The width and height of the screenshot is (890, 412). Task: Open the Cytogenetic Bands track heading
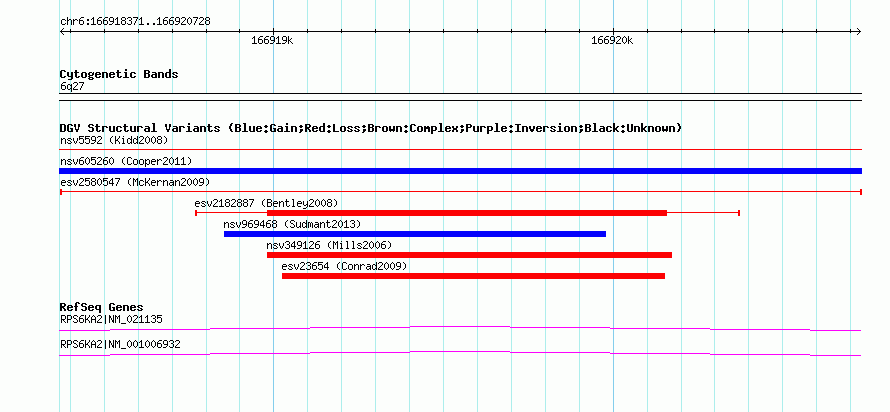pos(119,74)
